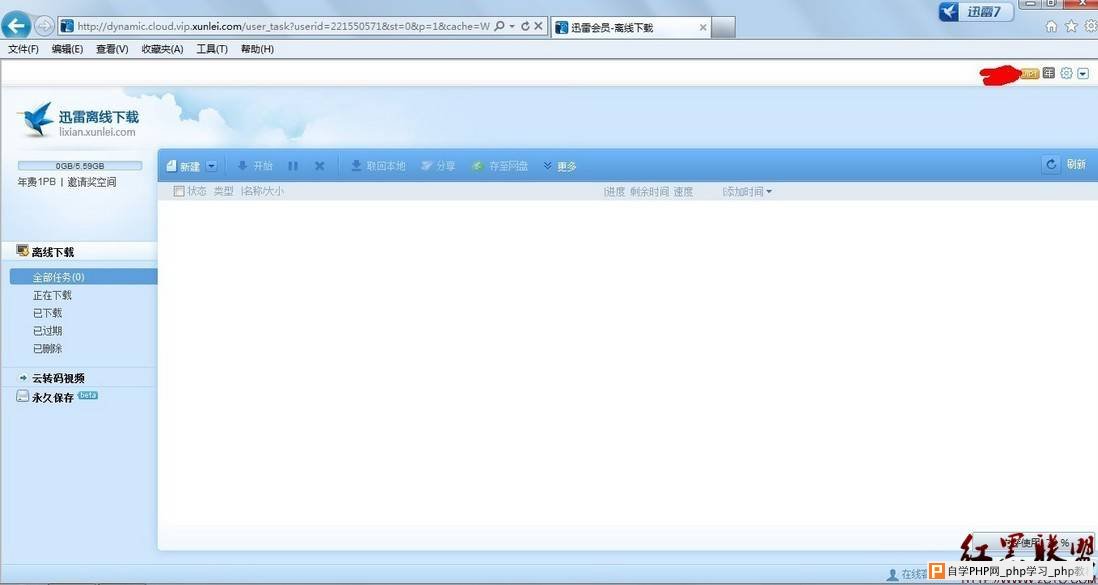Open the 收藏夹(A) menu
1098x585 pixels.
162,49
